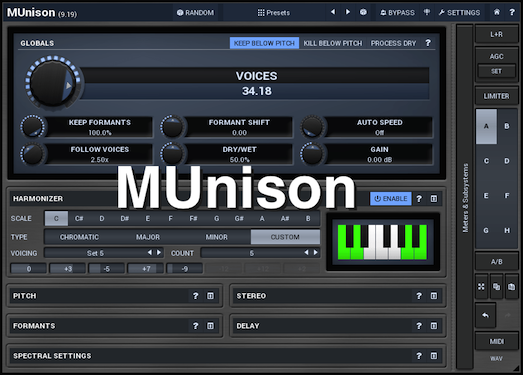Image resolution: width=523 pixels, height=375 pixels.
Task: Click Voicing next arrow
Action: coord(159,253)
